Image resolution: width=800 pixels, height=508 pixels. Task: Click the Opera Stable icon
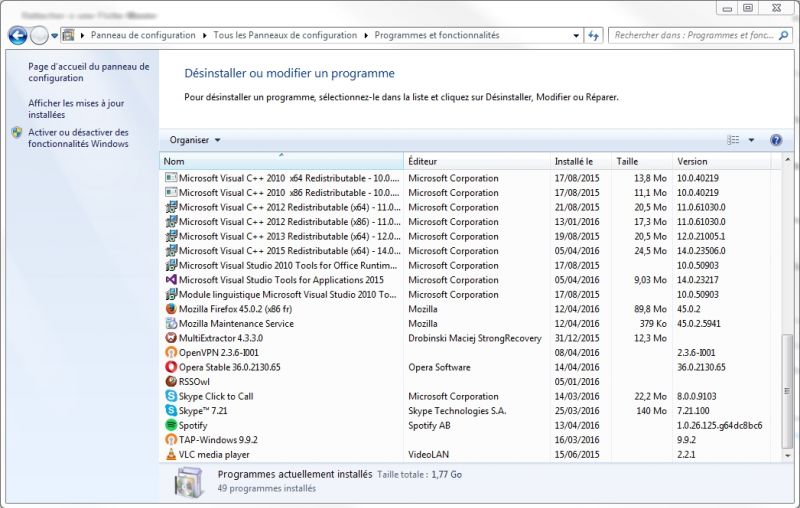click(171, 367)
